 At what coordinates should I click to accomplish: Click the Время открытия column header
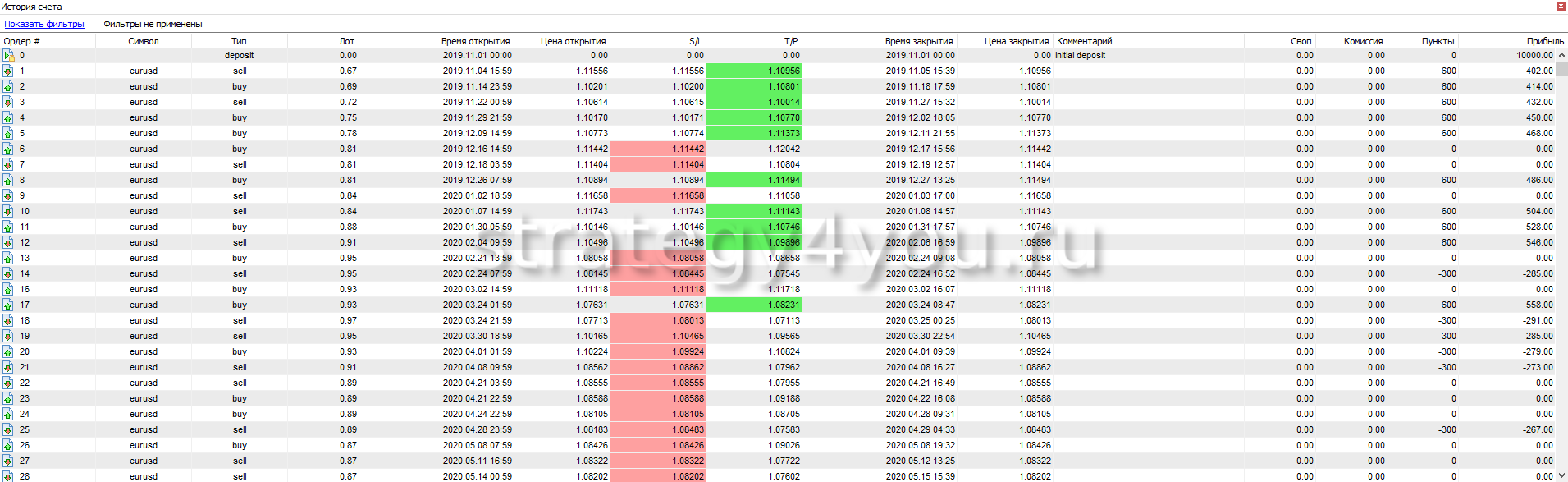(x=475, y=41)
